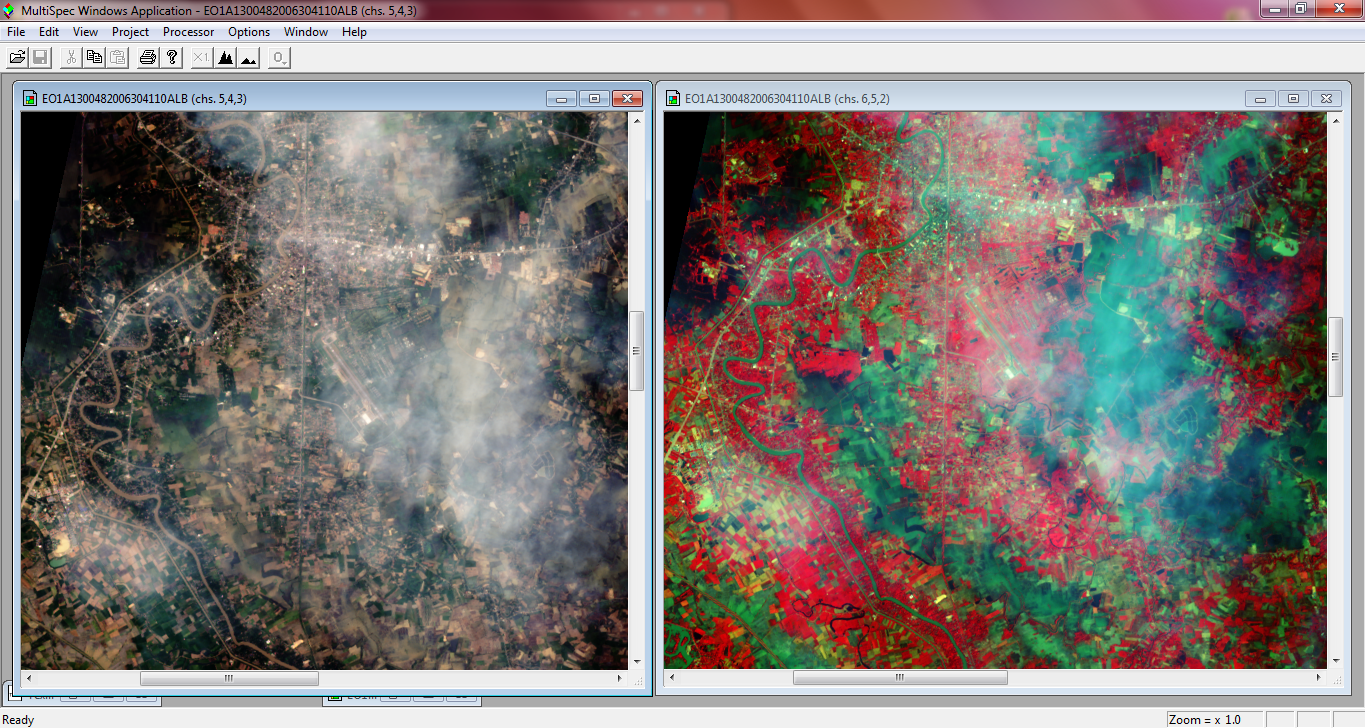
Task: Open the Window menu
Action: [305, 31]
